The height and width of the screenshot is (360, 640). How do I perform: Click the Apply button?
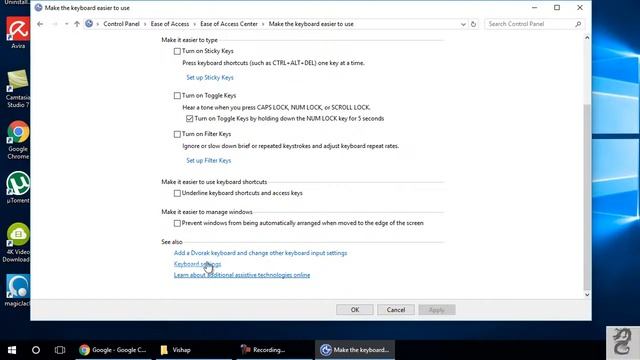pyautogui.click(x=437, y=310)
